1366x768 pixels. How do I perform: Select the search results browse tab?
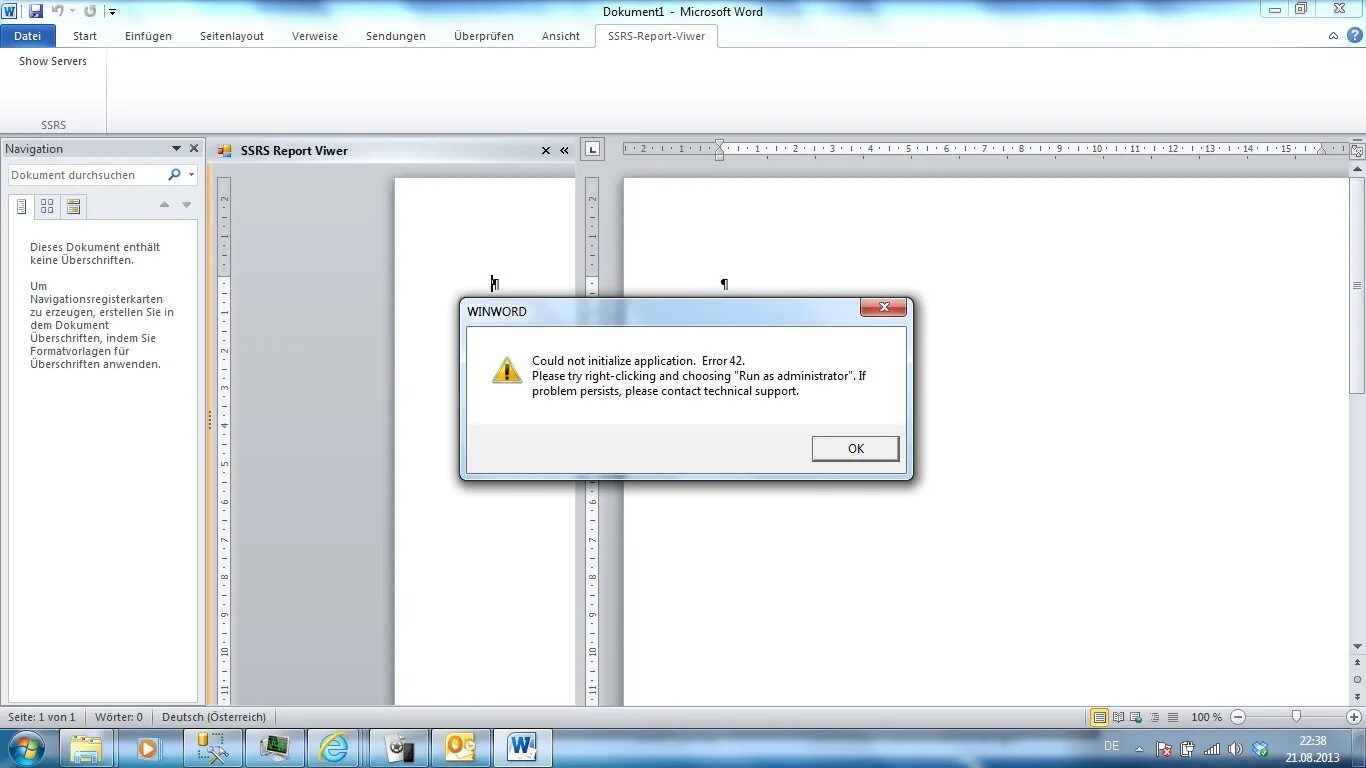point(73,207)
